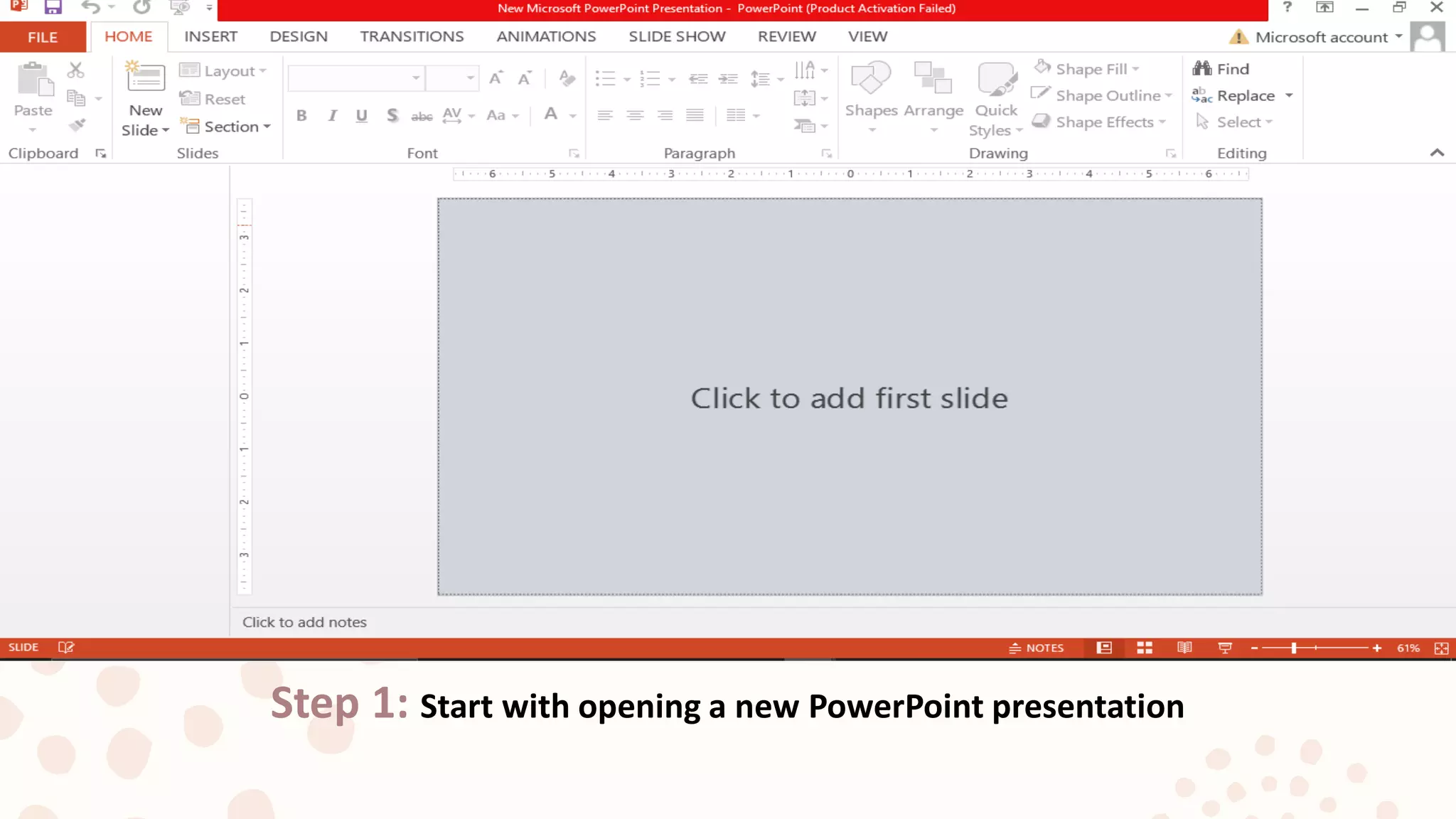This screenshot has width=1456, height=819.
Task: Open the DESIGN ribbon tab
Action: point(299,37)
